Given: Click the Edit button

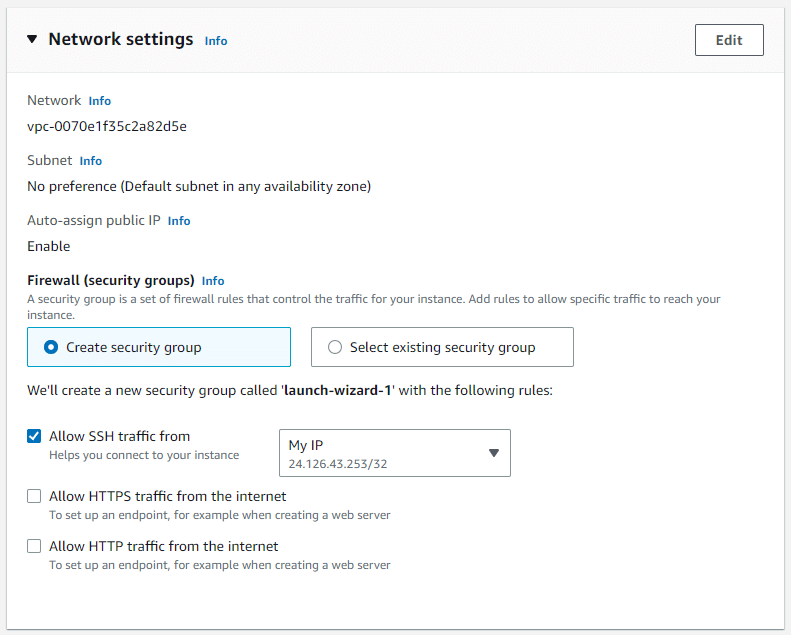Looking at the screenshot, I should 728,40.
